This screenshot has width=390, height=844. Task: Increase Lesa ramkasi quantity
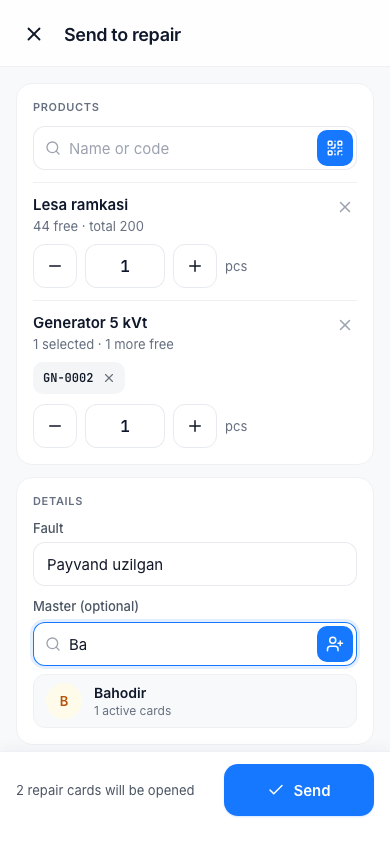click(195, 266)
